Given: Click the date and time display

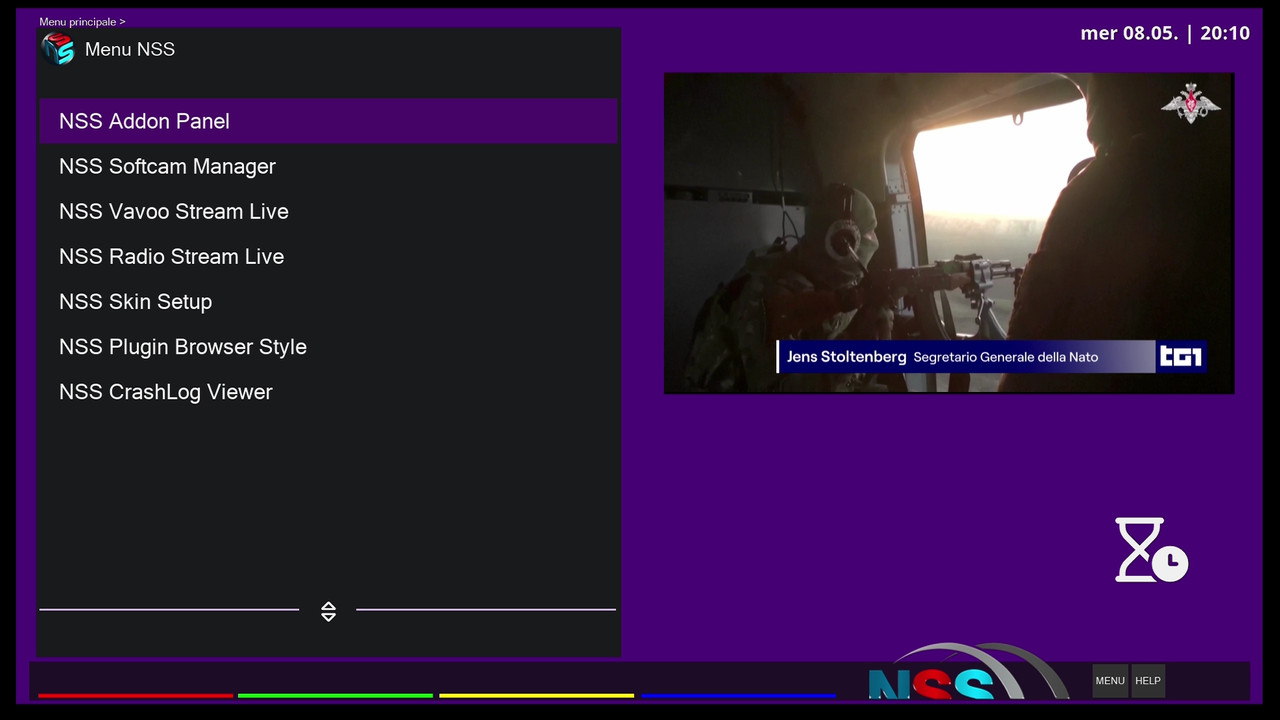Looking at the screenshot, I should [x=1165, y=33].
